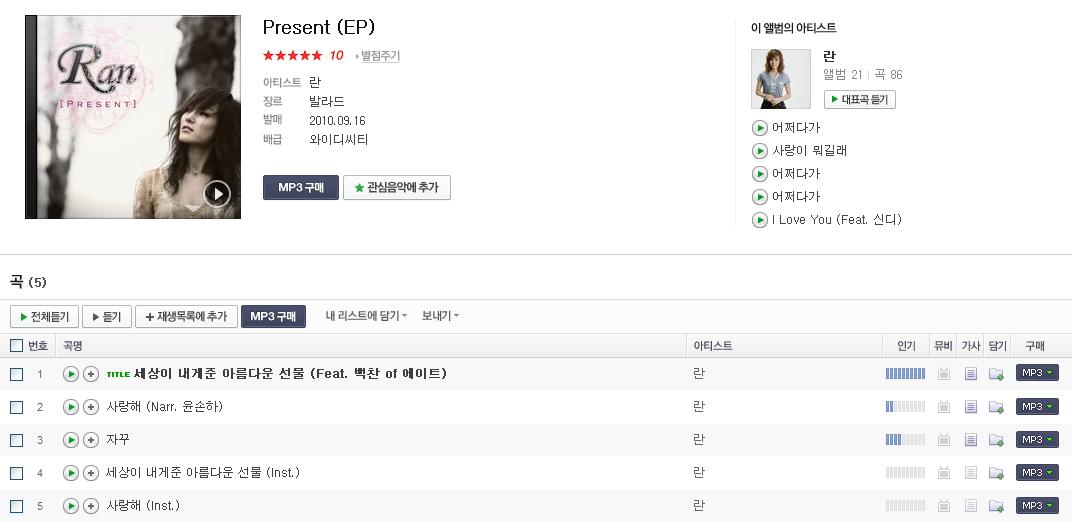Save track 3 using the folder icon

tap(996, 440)
